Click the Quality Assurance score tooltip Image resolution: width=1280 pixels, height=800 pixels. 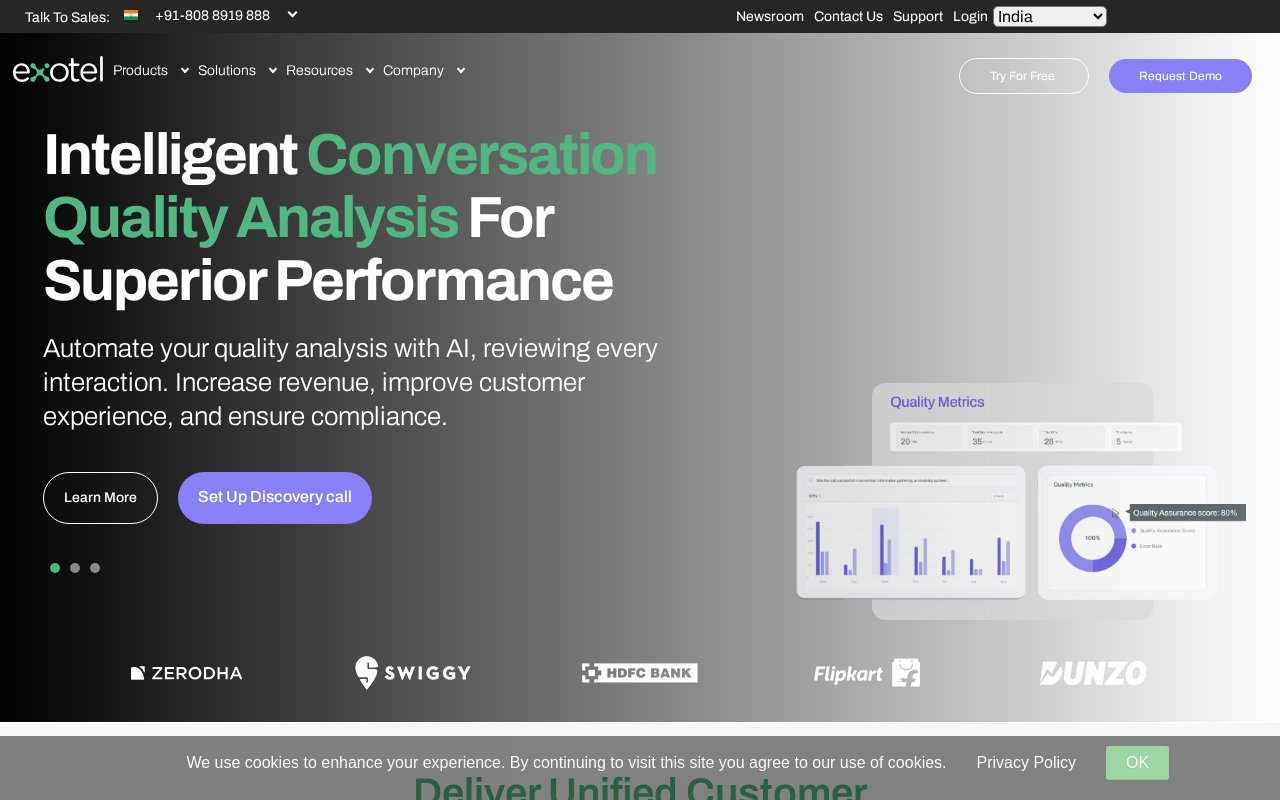[1187, 513]
